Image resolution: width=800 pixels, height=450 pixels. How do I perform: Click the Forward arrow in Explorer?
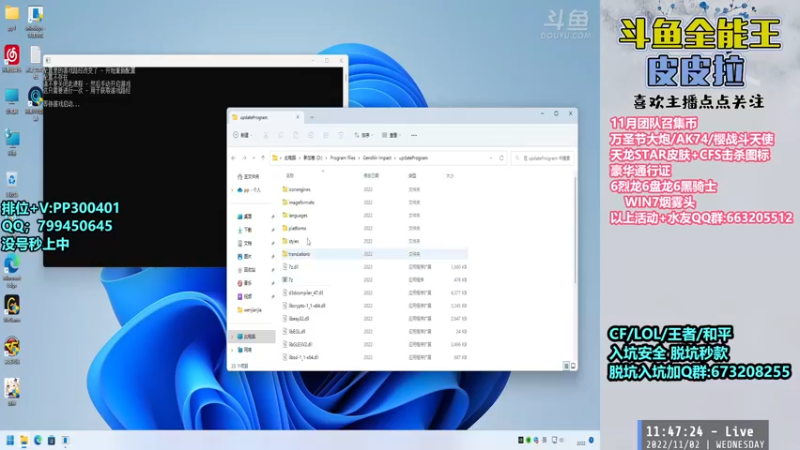(x=244, y=158)
